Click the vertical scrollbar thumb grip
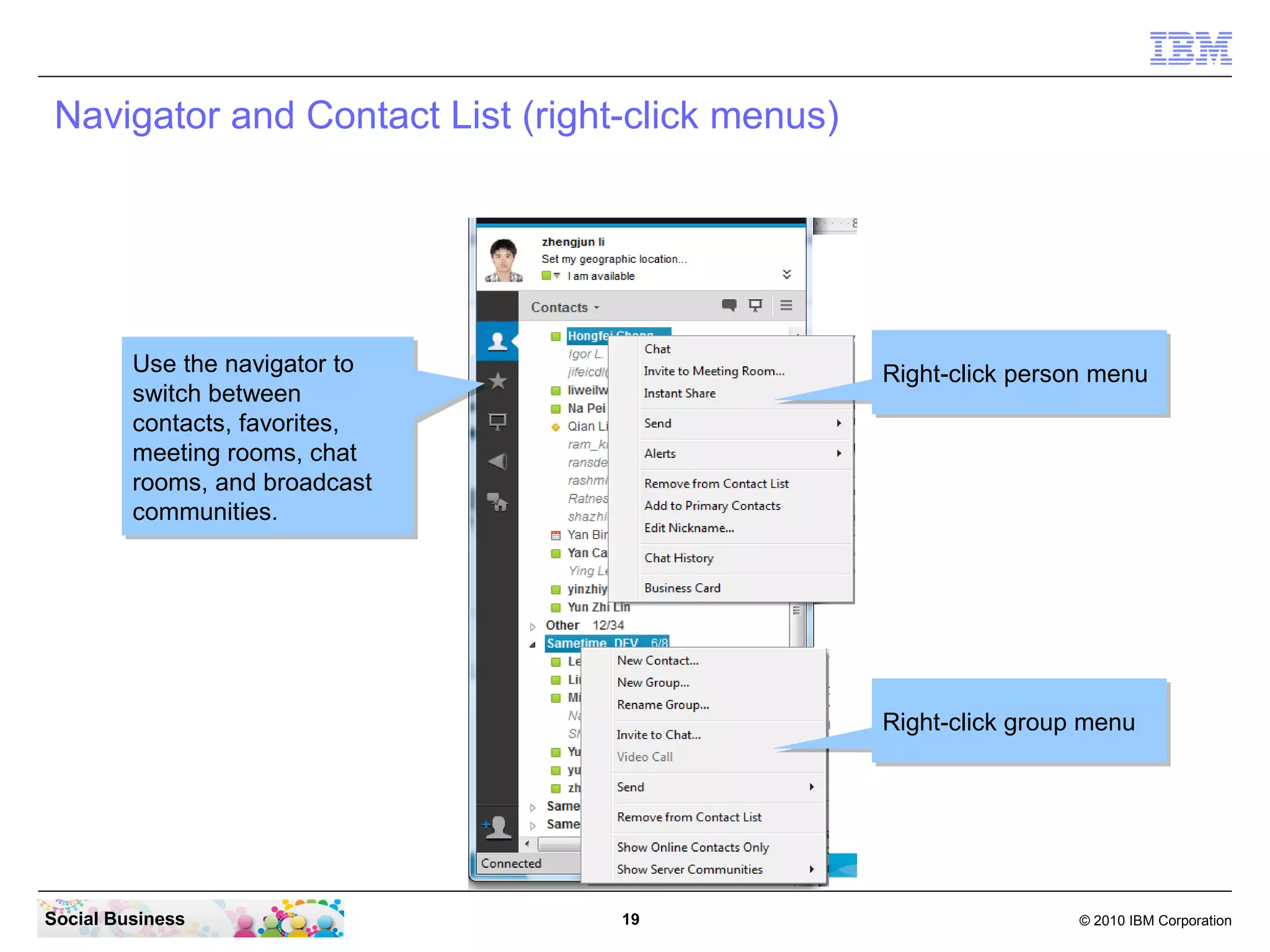Viewport: 1270px width, 952px height. click(796, 610)
